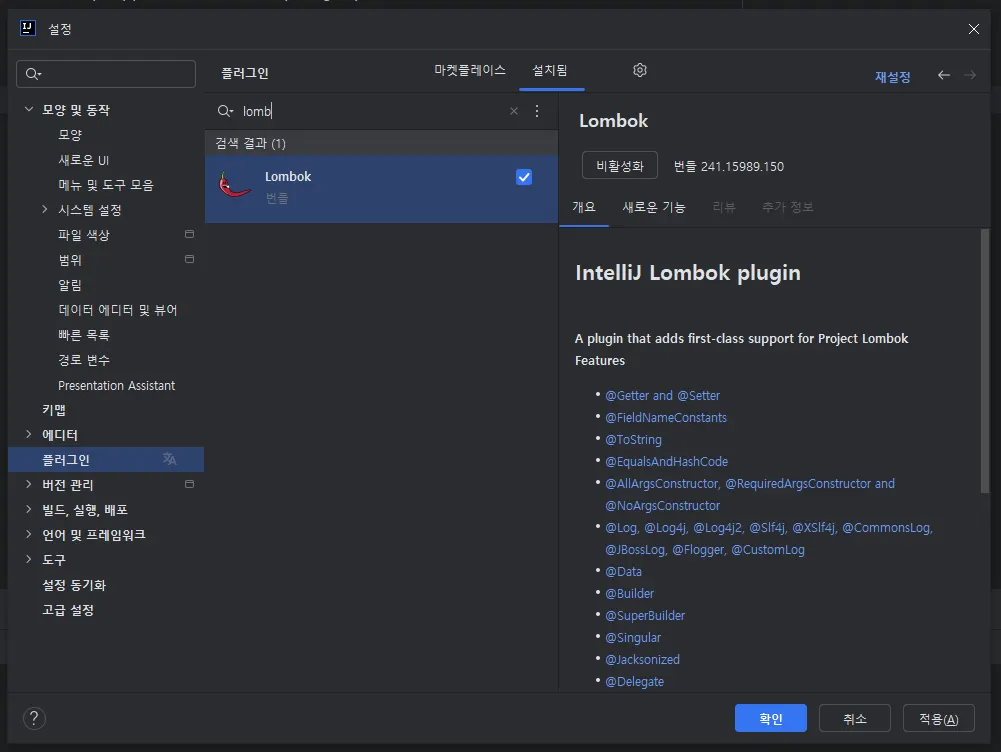Expand the 언어 및 프레임워크 section
Image resolution: width=1001 pixels, height=752 pixels.
point(29,534)
